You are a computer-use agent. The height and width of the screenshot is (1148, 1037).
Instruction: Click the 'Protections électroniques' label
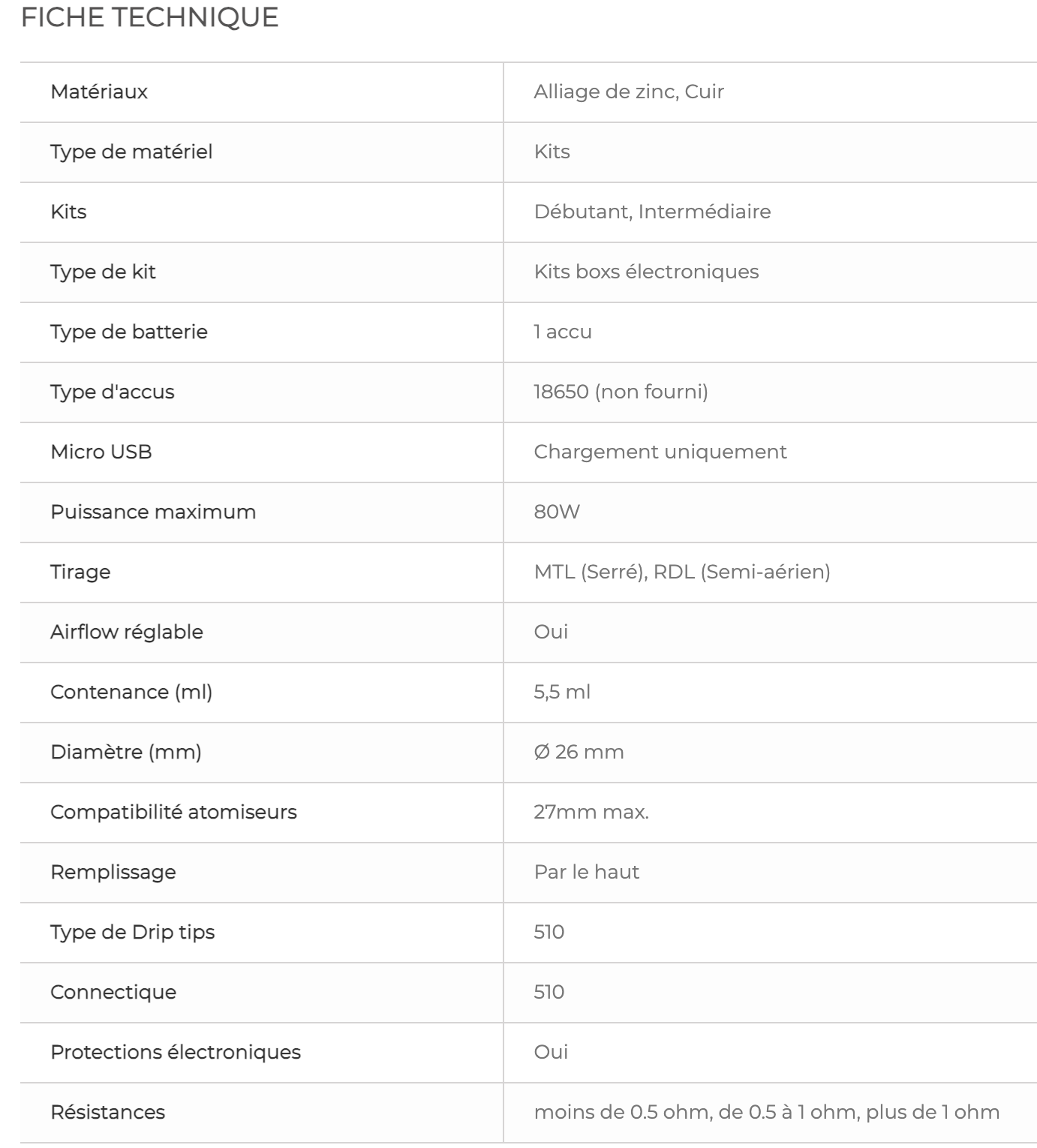(176, 1052)
